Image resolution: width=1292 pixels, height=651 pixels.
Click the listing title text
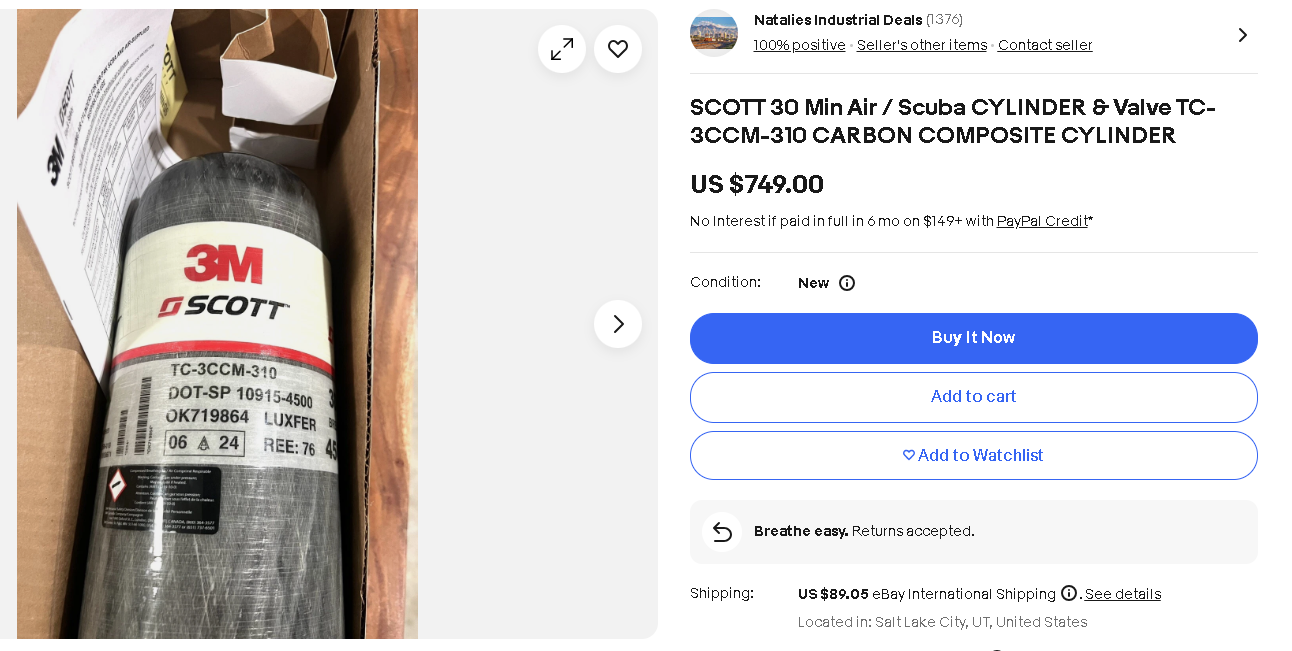[x=952, y=121]
